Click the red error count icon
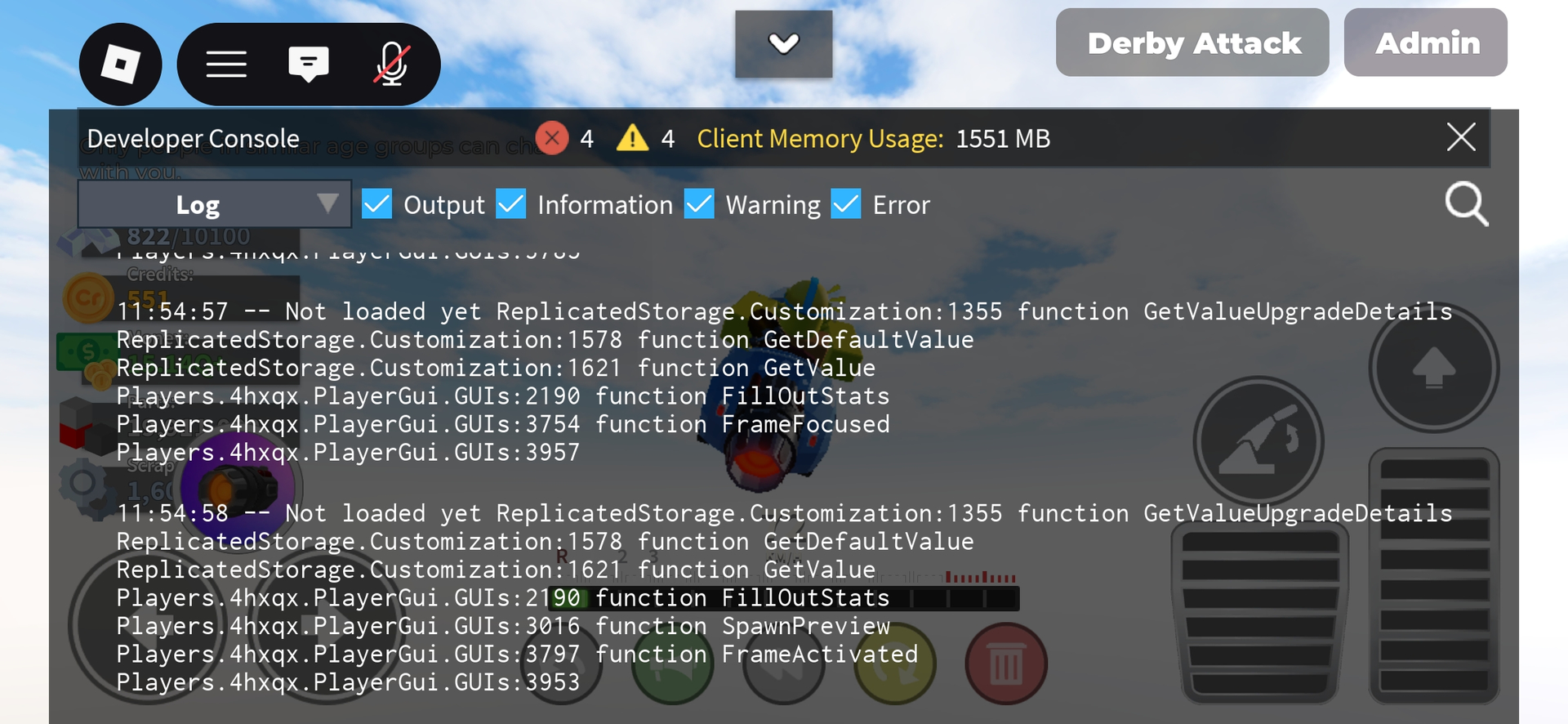Image resolution: width=1568 pixels, height=724 pixels. [x=552, y=138]
